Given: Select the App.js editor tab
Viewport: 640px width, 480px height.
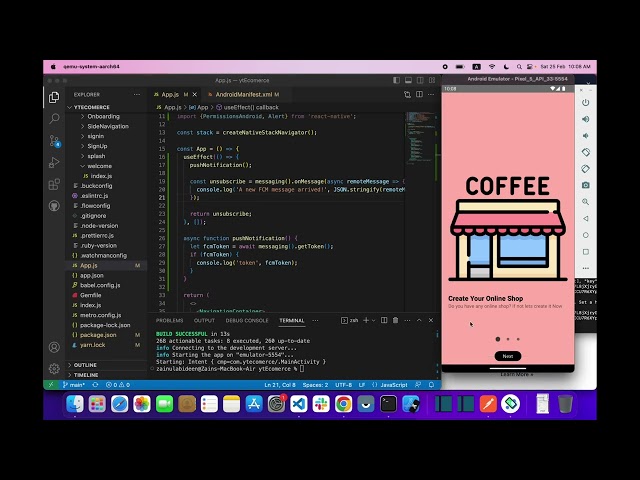Looking at the screenshot, I should click(x=170, y=94).
